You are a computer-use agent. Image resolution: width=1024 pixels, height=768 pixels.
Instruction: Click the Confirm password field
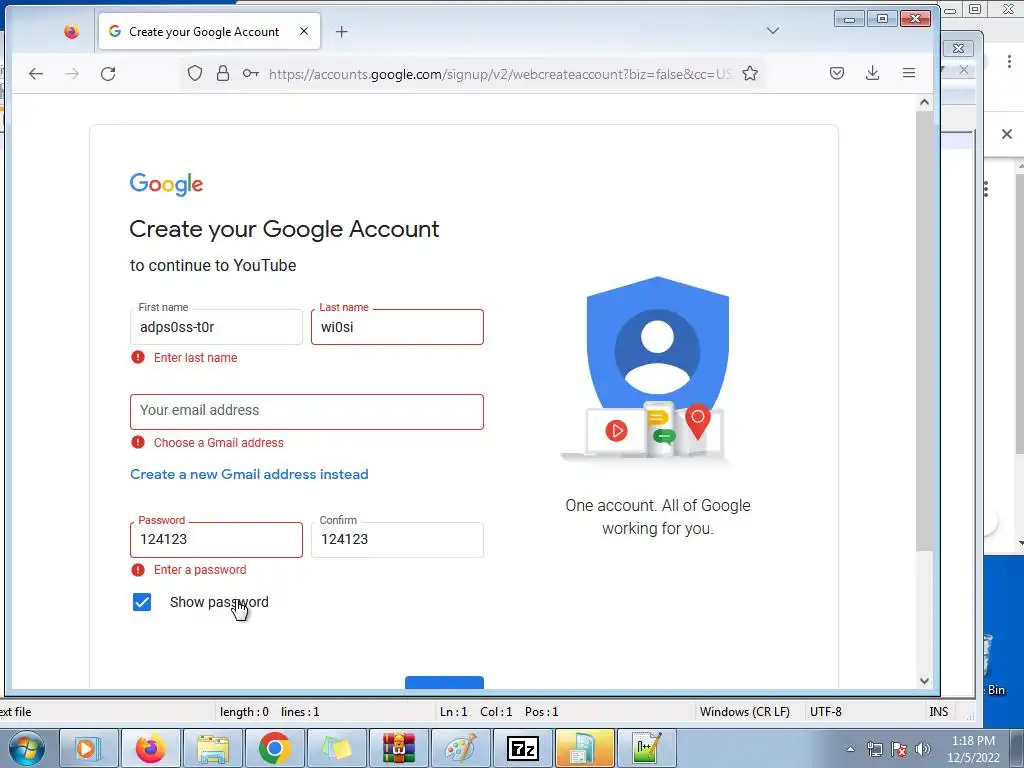(397, 540)
